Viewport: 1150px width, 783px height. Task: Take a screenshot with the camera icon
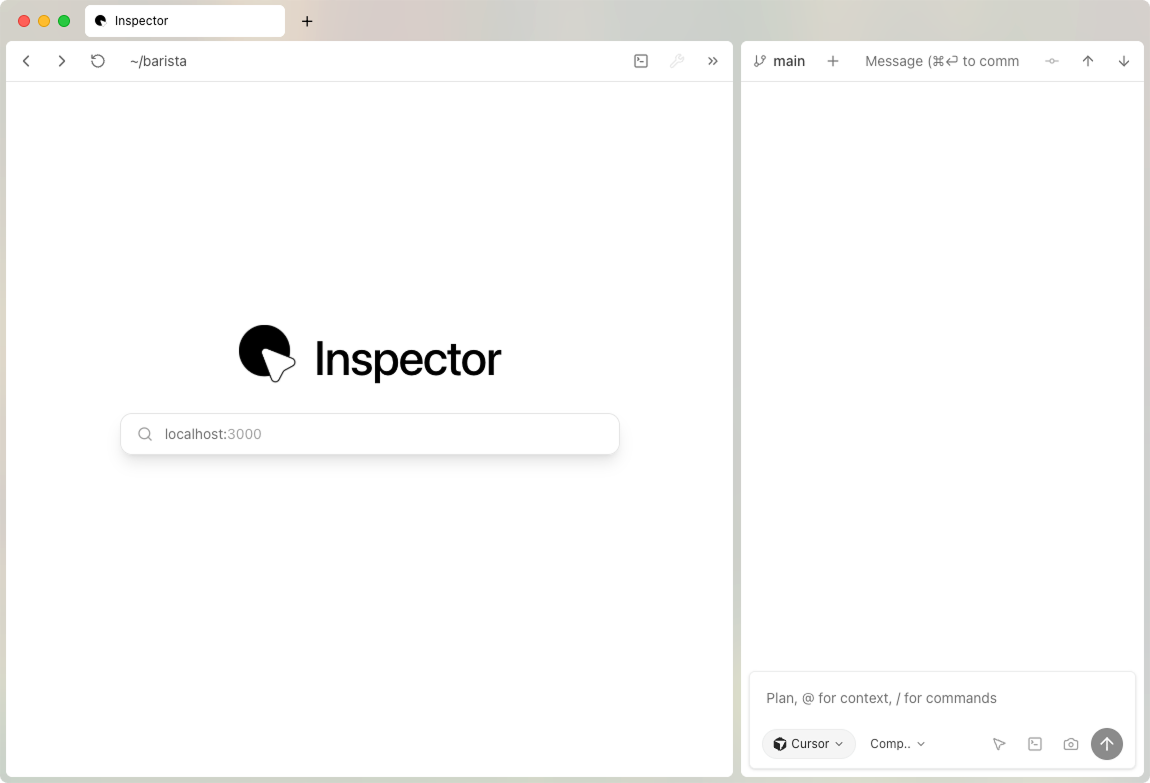coord(1070,744)
